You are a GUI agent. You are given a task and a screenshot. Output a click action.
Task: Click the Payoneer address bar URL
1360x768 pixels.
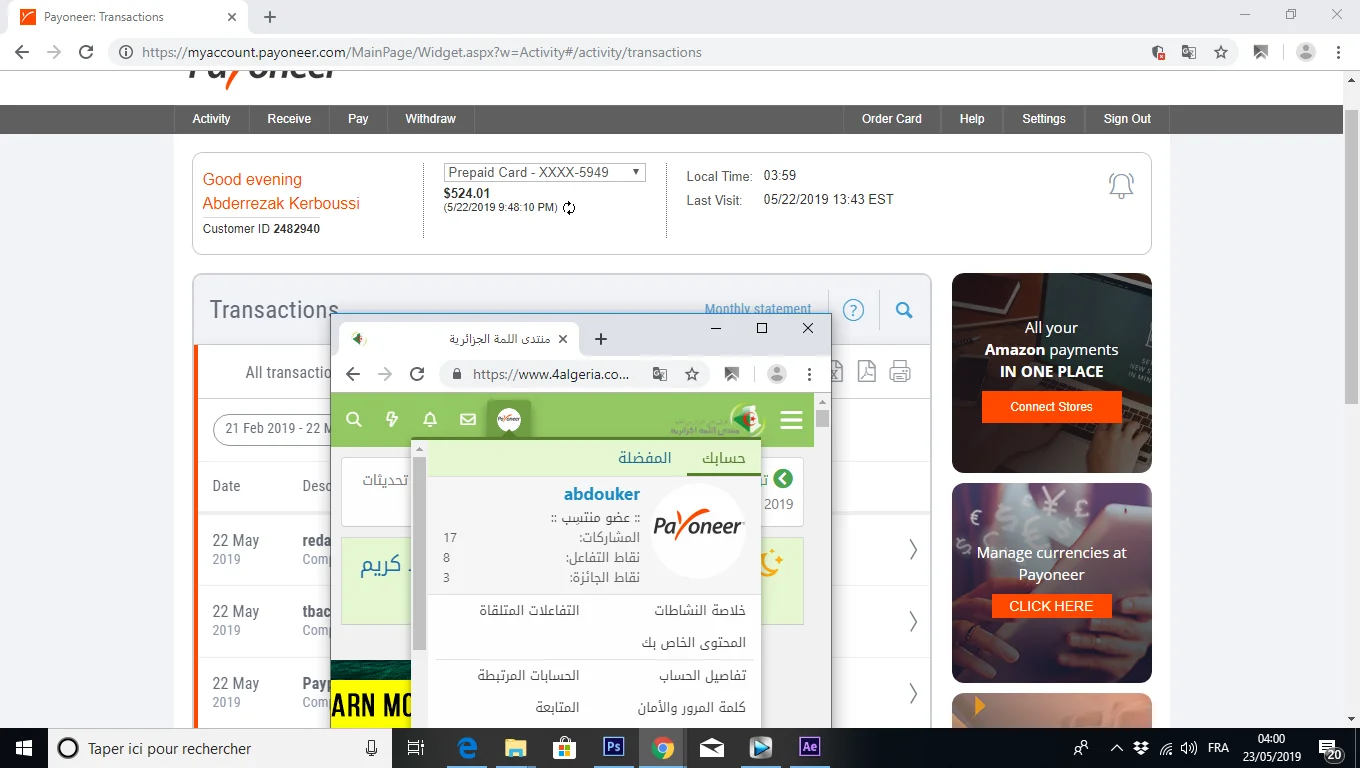tap(422, 52)
